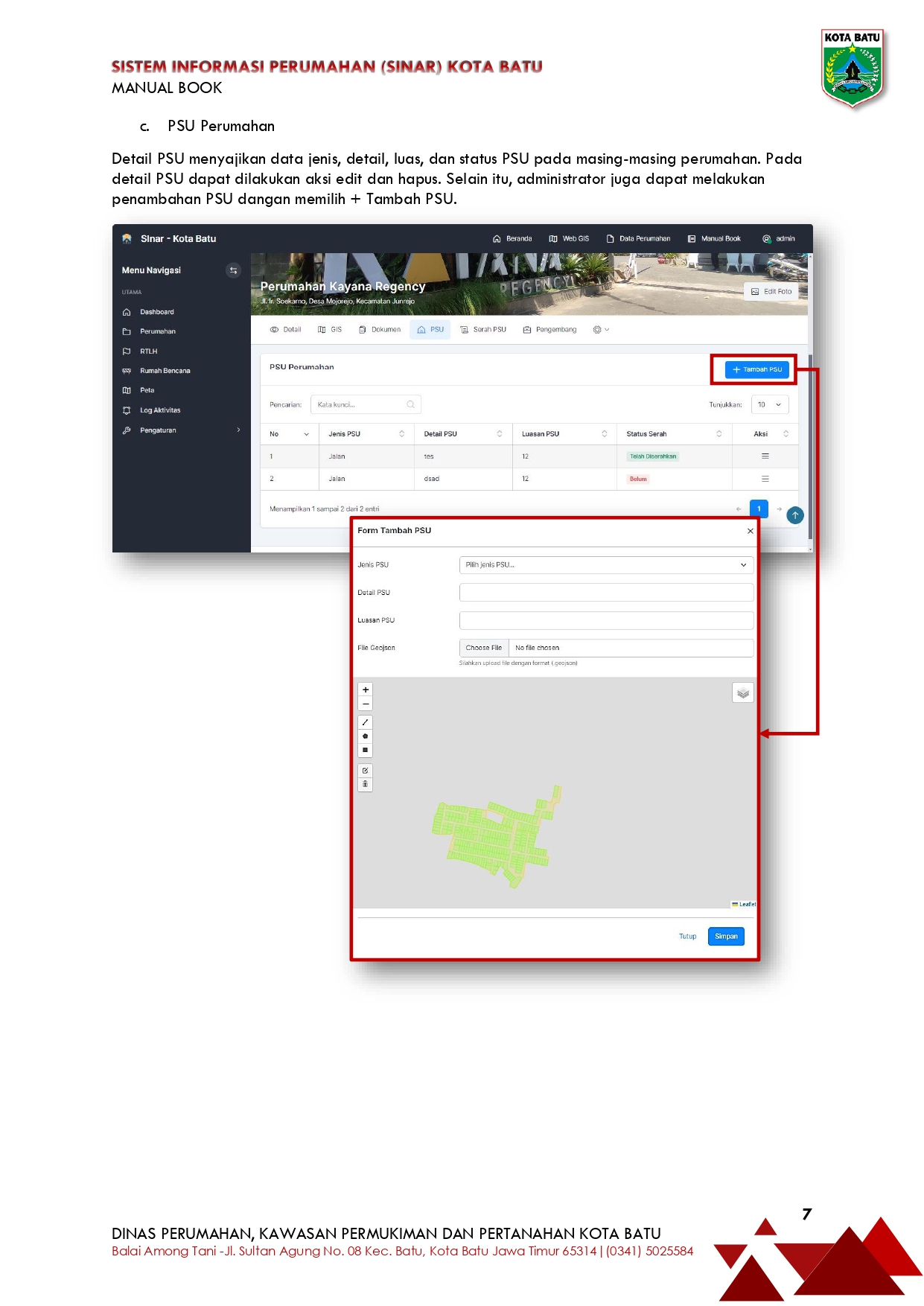Open Log Aktivitas in the sidebar

point(160,410)
